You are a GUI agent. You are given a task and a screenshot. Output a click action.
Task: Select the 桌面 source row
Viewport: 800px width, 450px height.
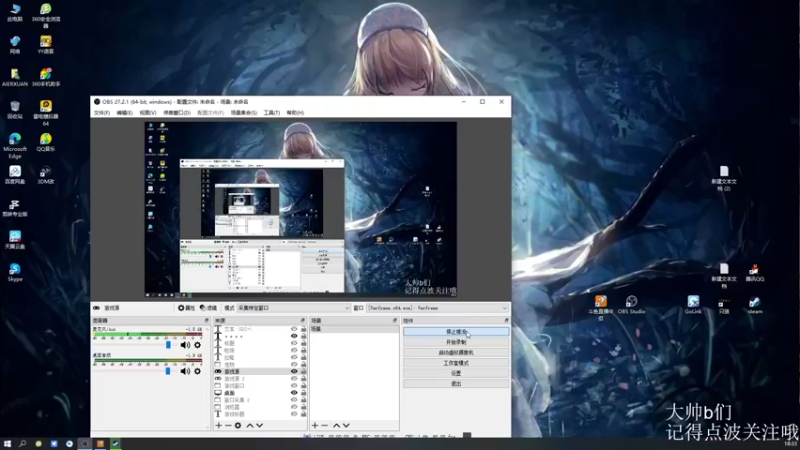(260, 393)
